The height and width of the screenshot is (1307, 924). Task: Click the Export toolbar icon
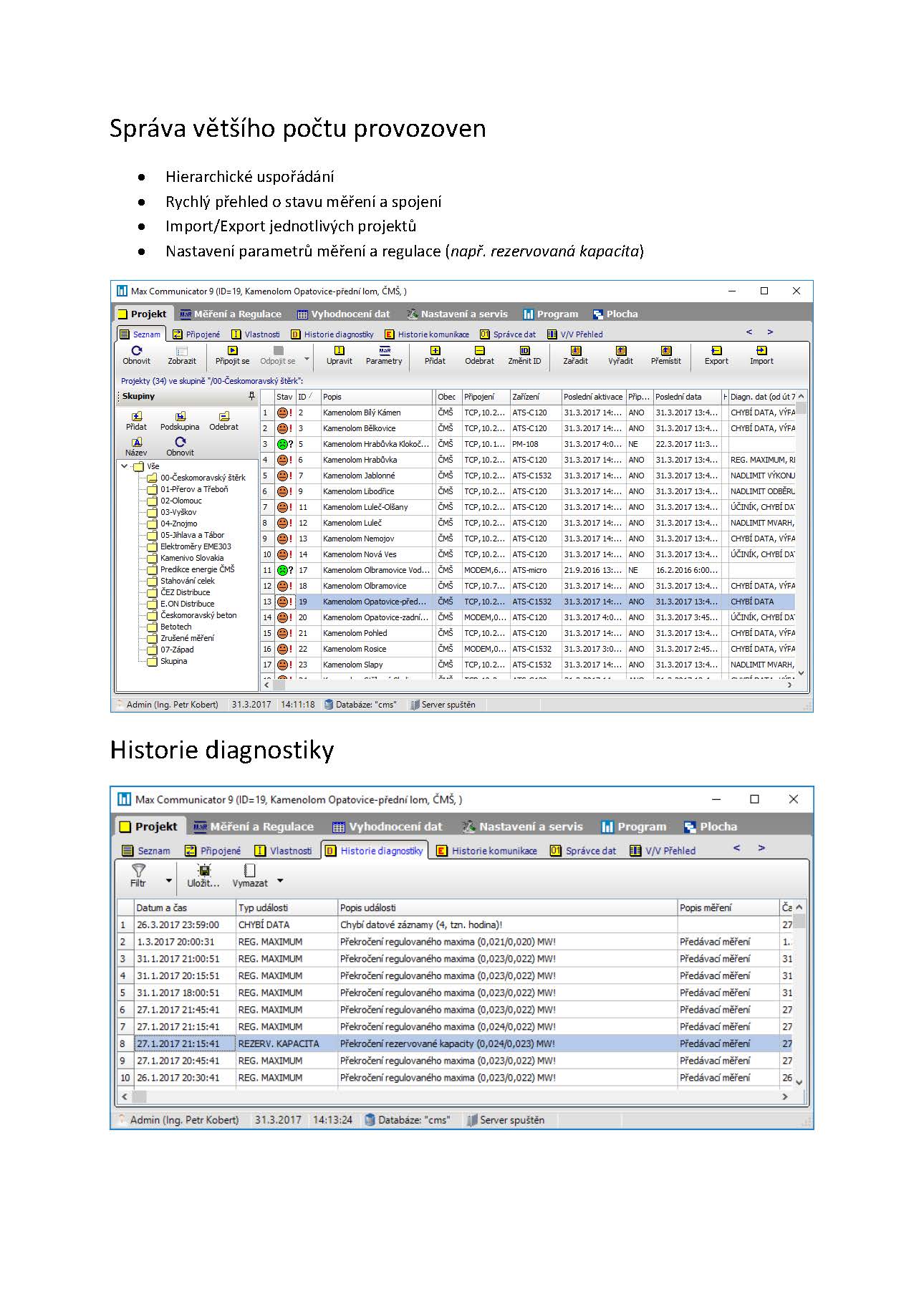pyautogui.click(x=716, y=355)
